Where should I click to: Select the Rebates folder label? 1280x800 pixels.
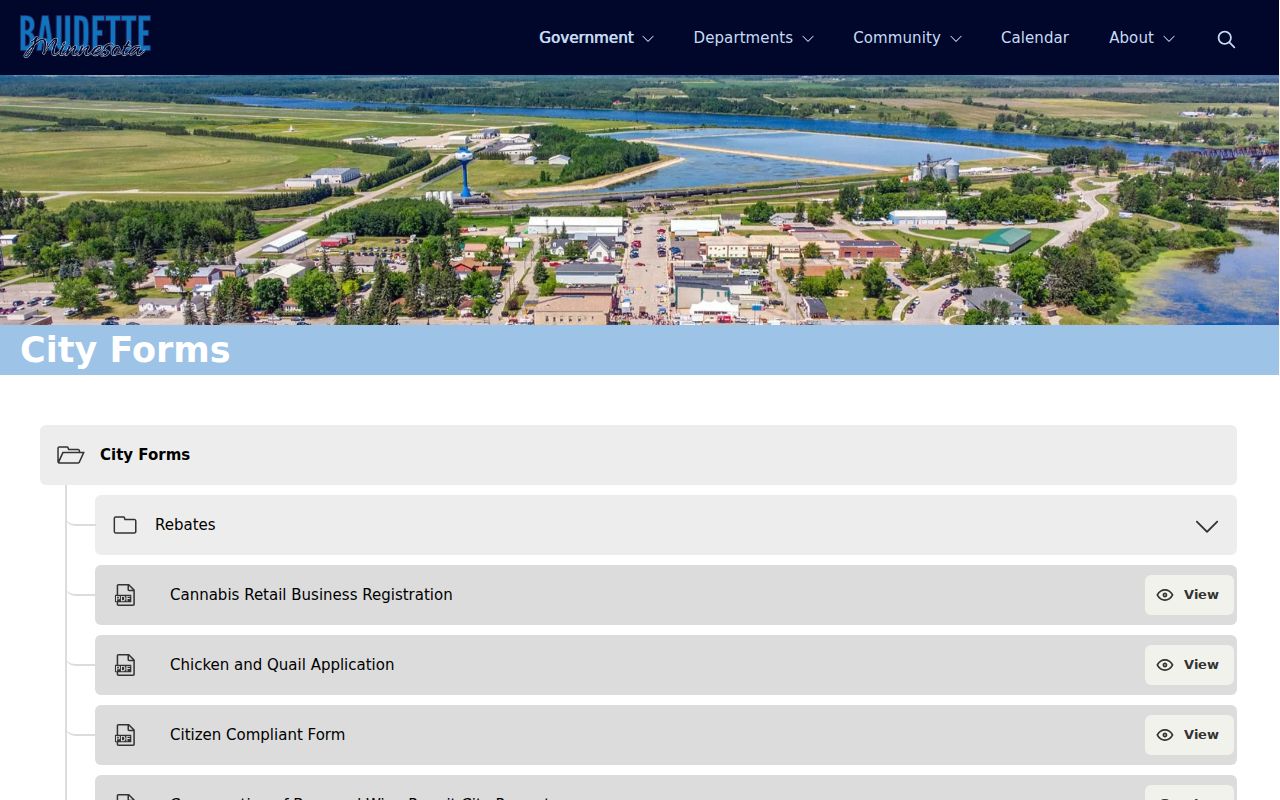coord(185,525)
